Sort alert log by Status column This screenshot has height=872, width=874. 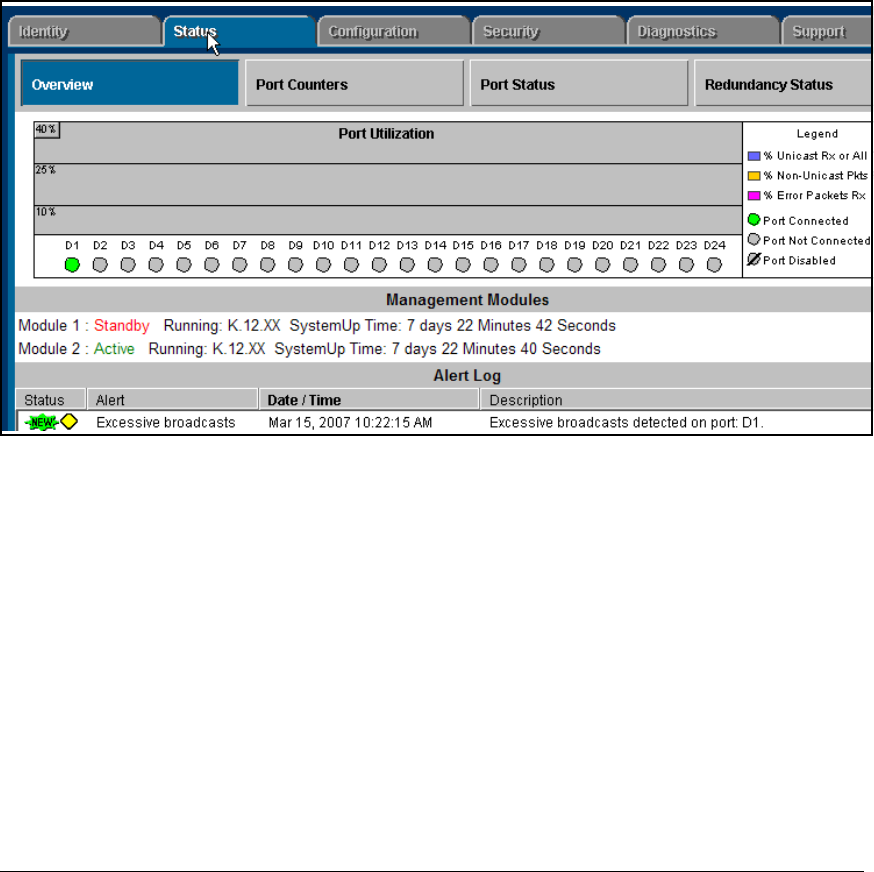coord(51,400)
